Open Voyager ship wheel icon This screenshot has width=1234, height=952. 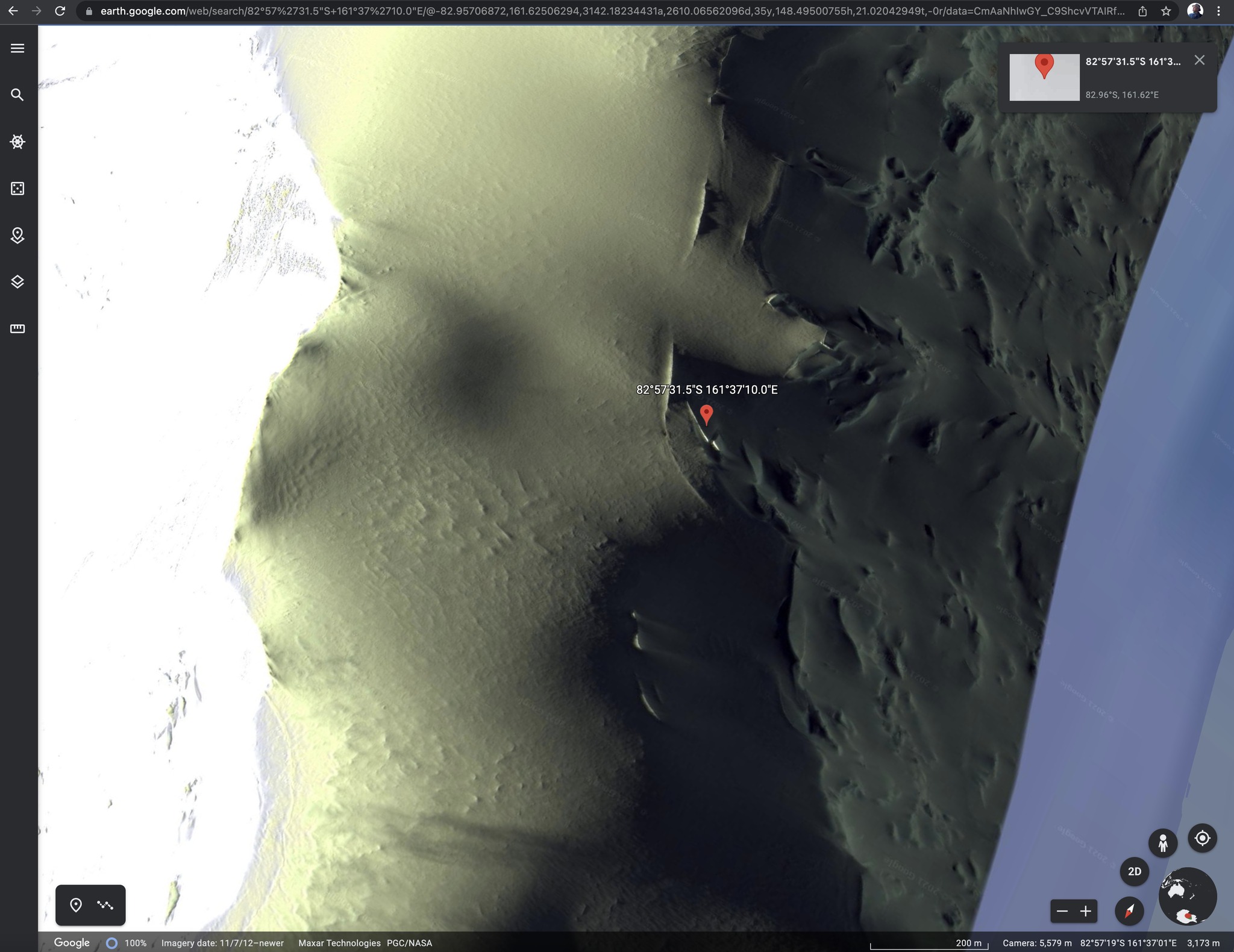17,142
